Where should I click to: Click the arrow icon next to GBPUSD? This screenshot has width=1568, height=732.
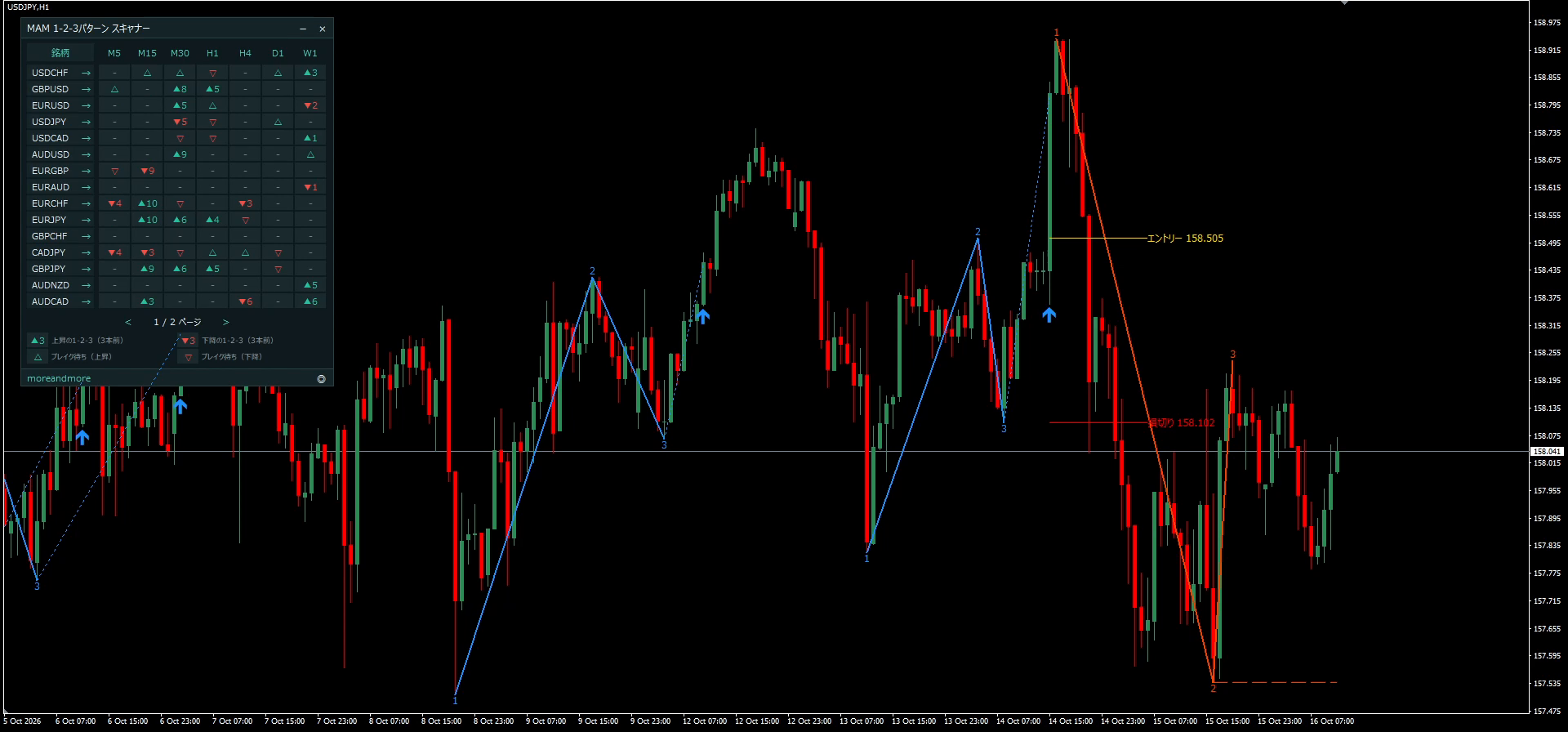[x=86, y=89]
